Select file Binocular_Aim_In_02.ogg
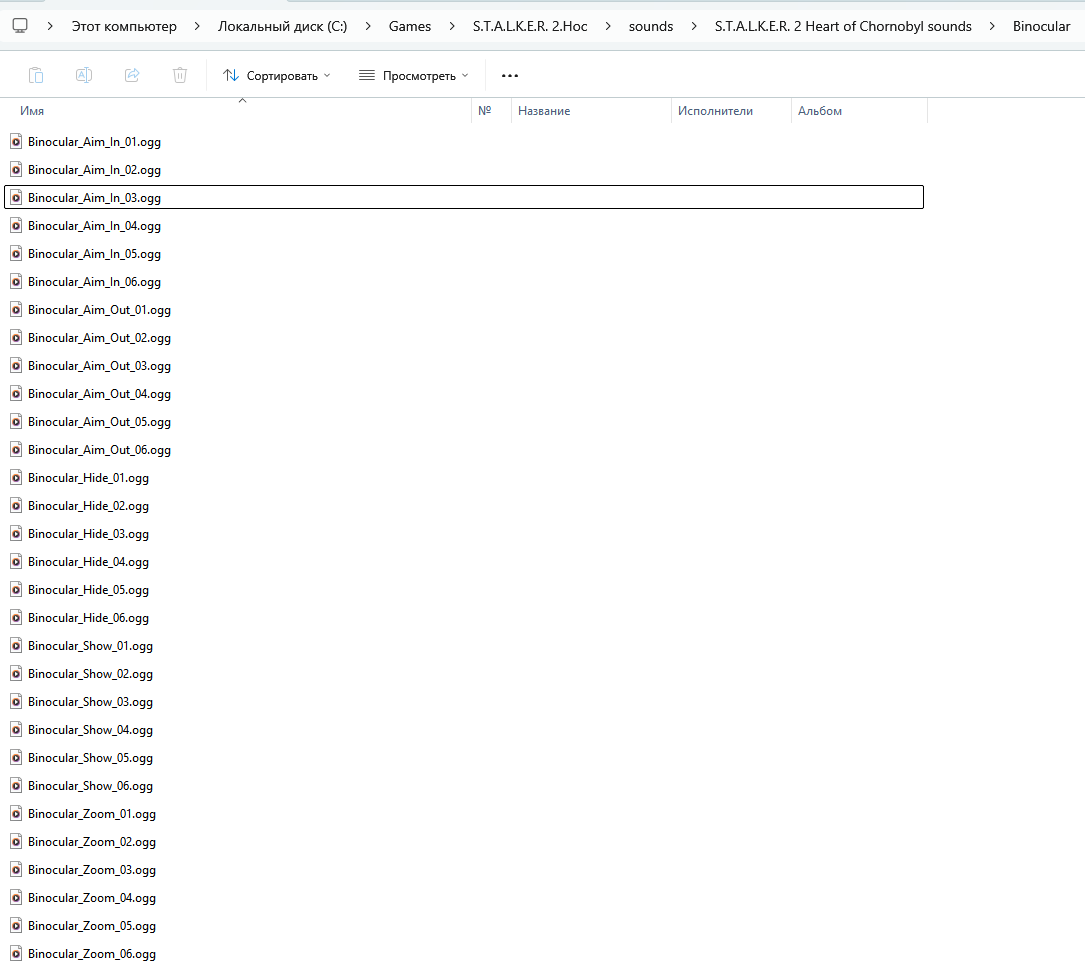 pyautogui.click(x=94, y=170)
